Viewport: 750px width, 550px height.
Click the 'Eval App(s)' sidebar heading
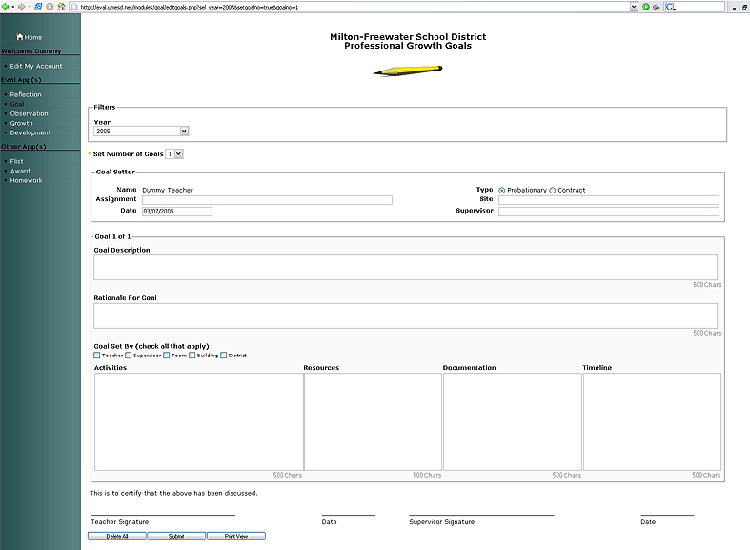21,79
